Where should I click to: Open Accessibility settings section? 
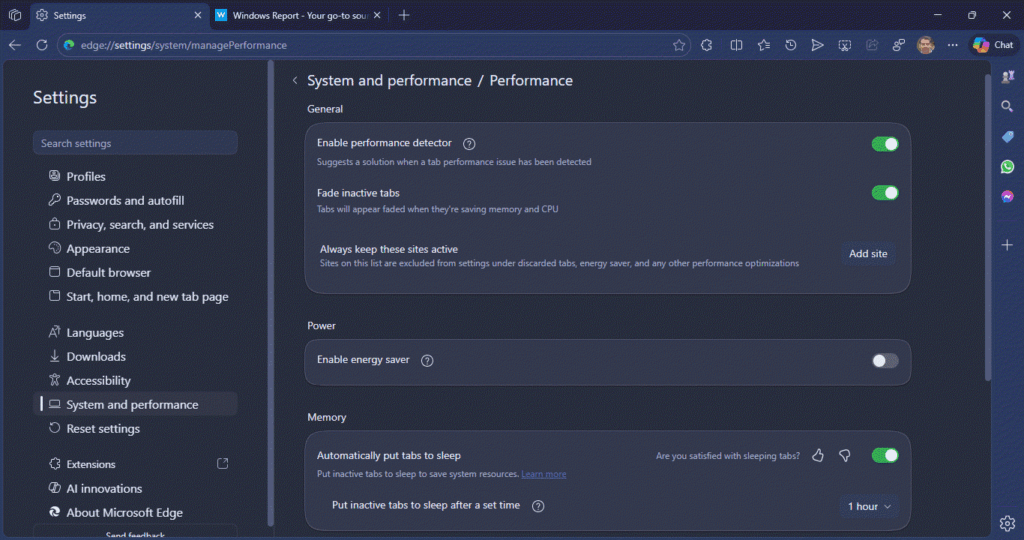coord(135,381)
